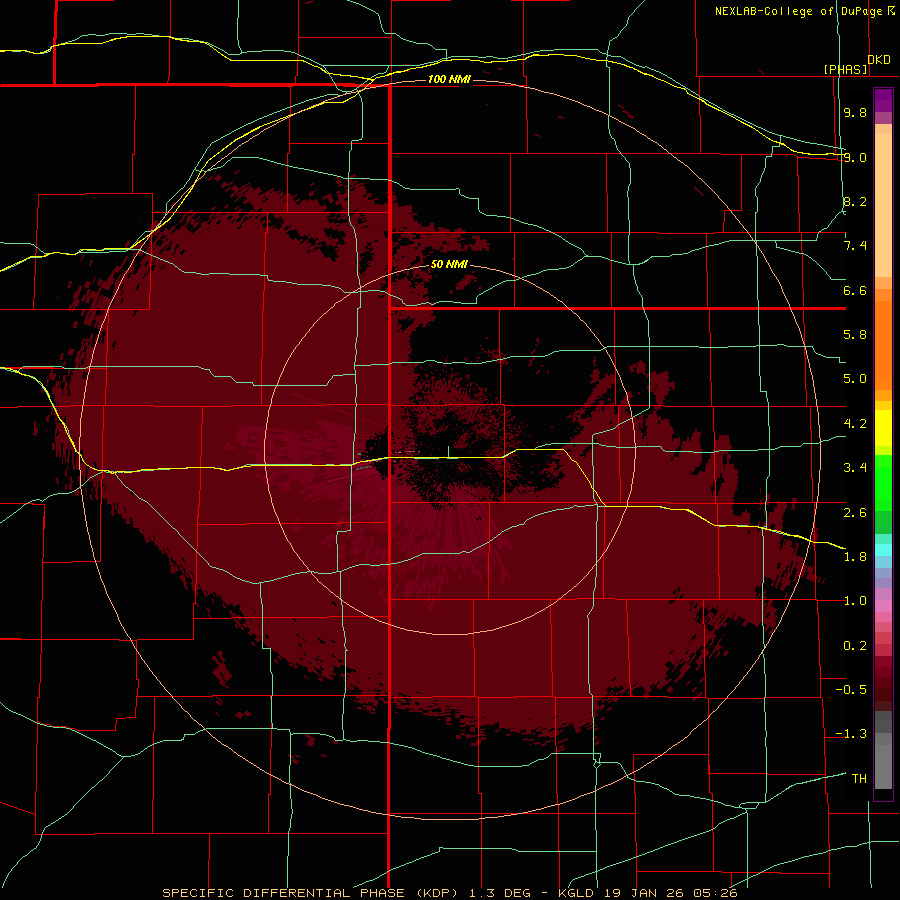Click the 19 JAN 26 date in the caption
The width and height of the screenshot is (900, 900).
click(x=645, y=893)
